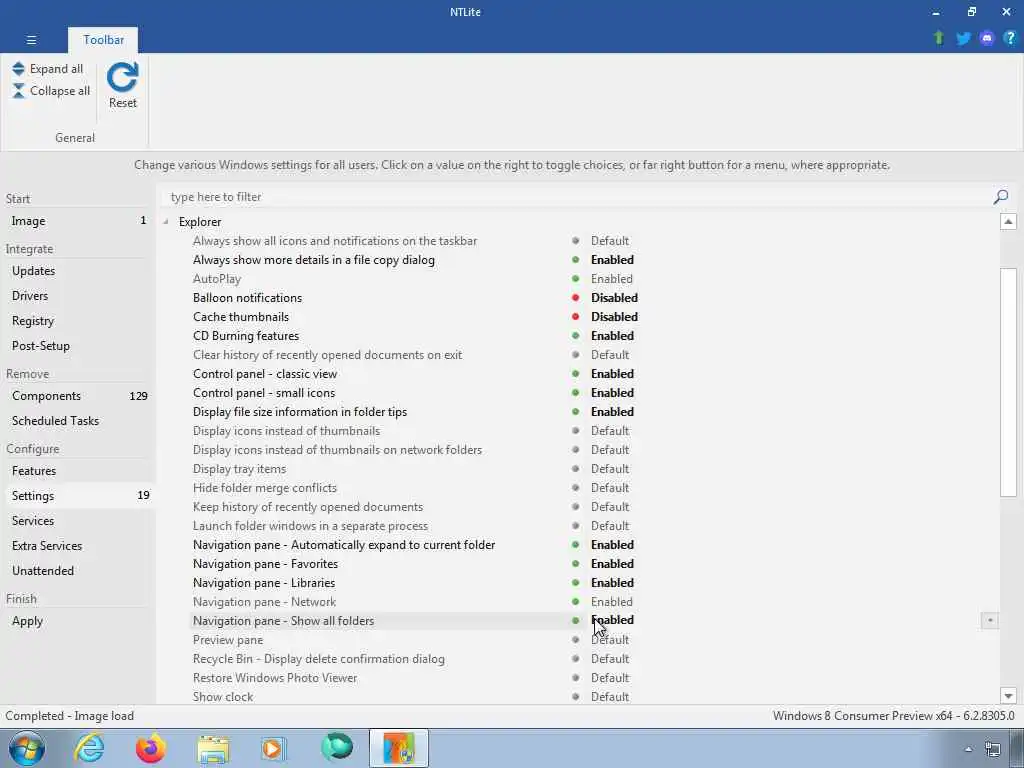
Task: Click the vertical scrollbar thumb
Action: point(1008,382)
